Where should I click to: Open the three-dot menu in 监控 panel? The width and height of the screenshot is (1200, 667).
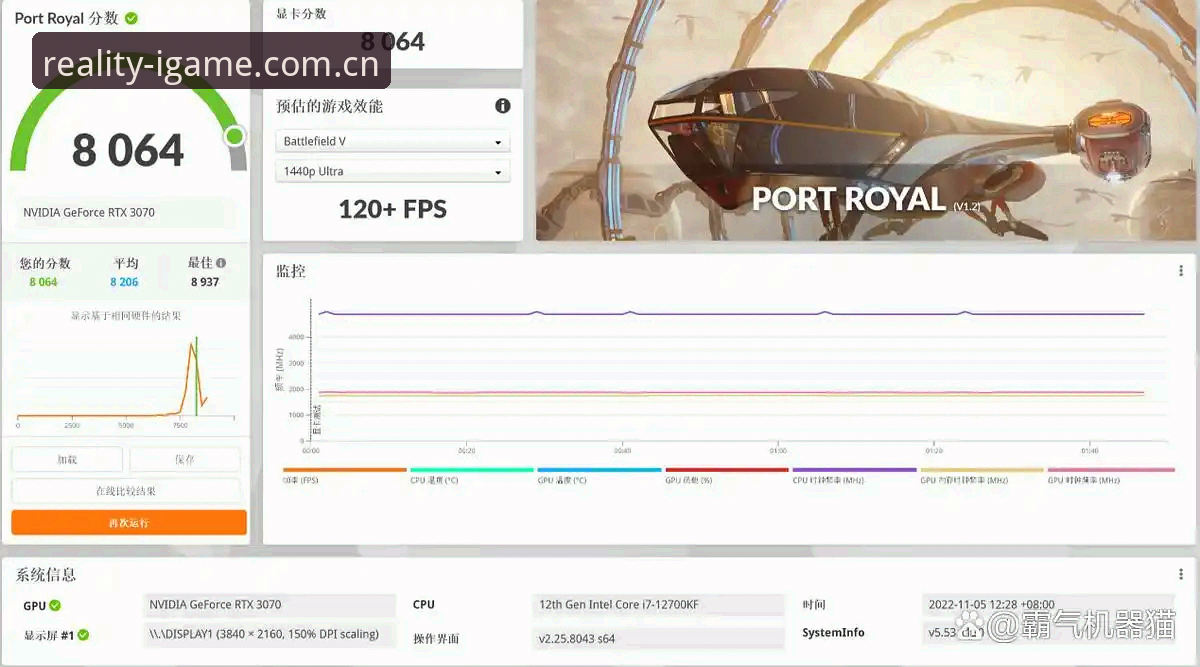[1181, 271]
